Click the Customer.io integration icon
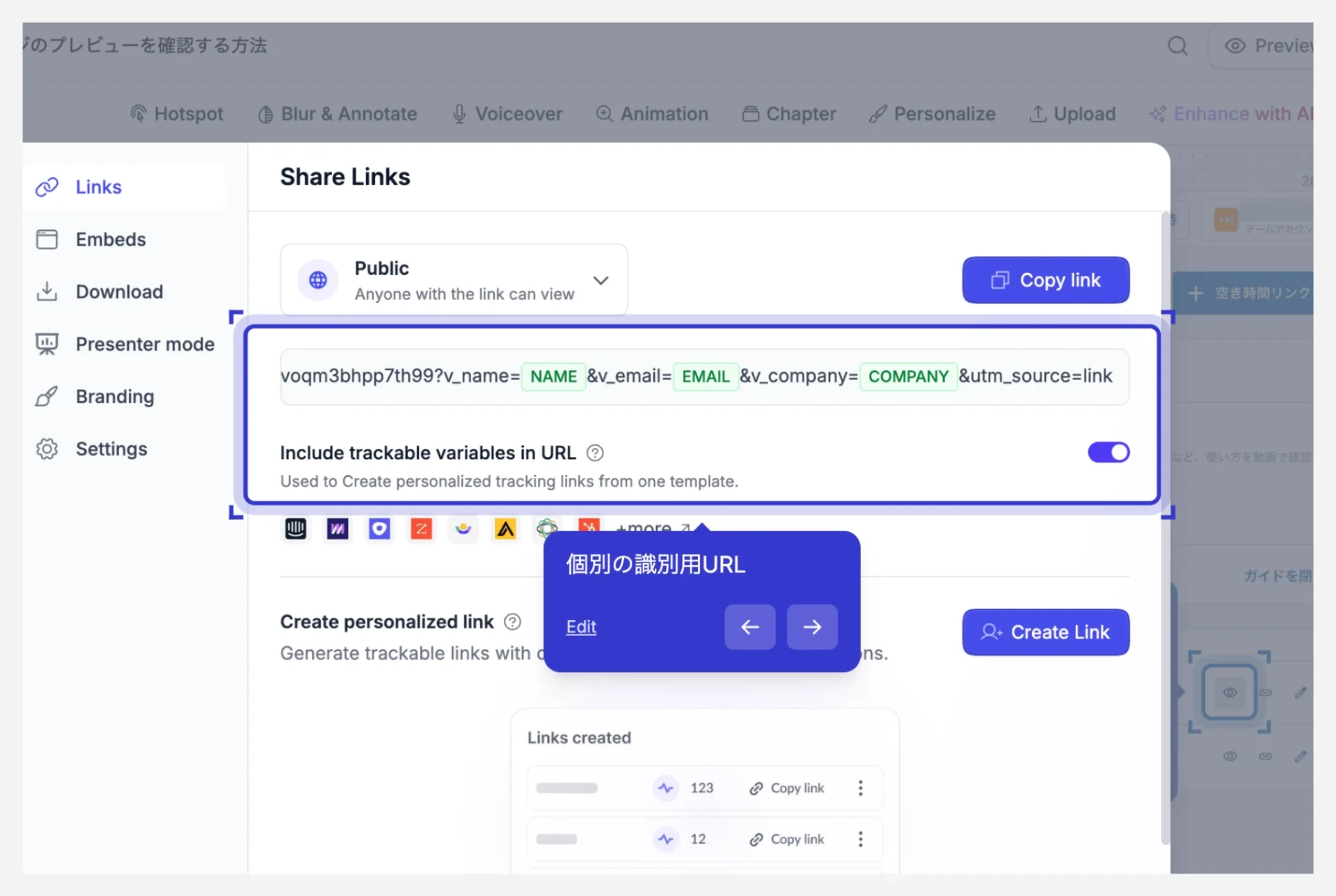Screen dimensions: 1336x896 pyautogui.click(x=463, y=529)
